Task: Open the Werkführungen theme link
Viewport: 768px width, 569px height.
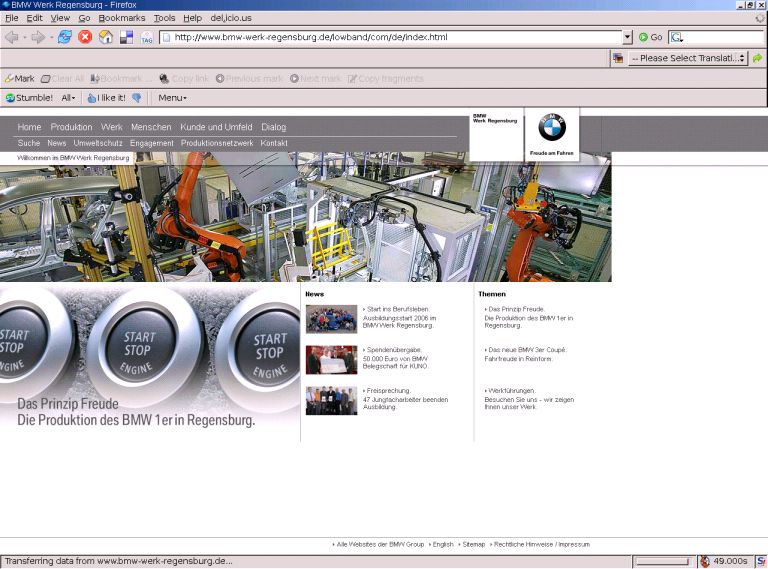Action: [x=512, y=391]
